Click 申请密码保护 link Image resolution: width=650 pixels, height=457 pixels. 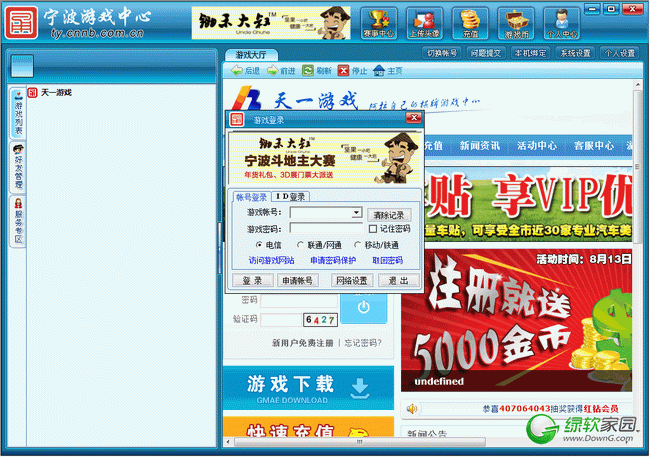[x=333, y=260]
